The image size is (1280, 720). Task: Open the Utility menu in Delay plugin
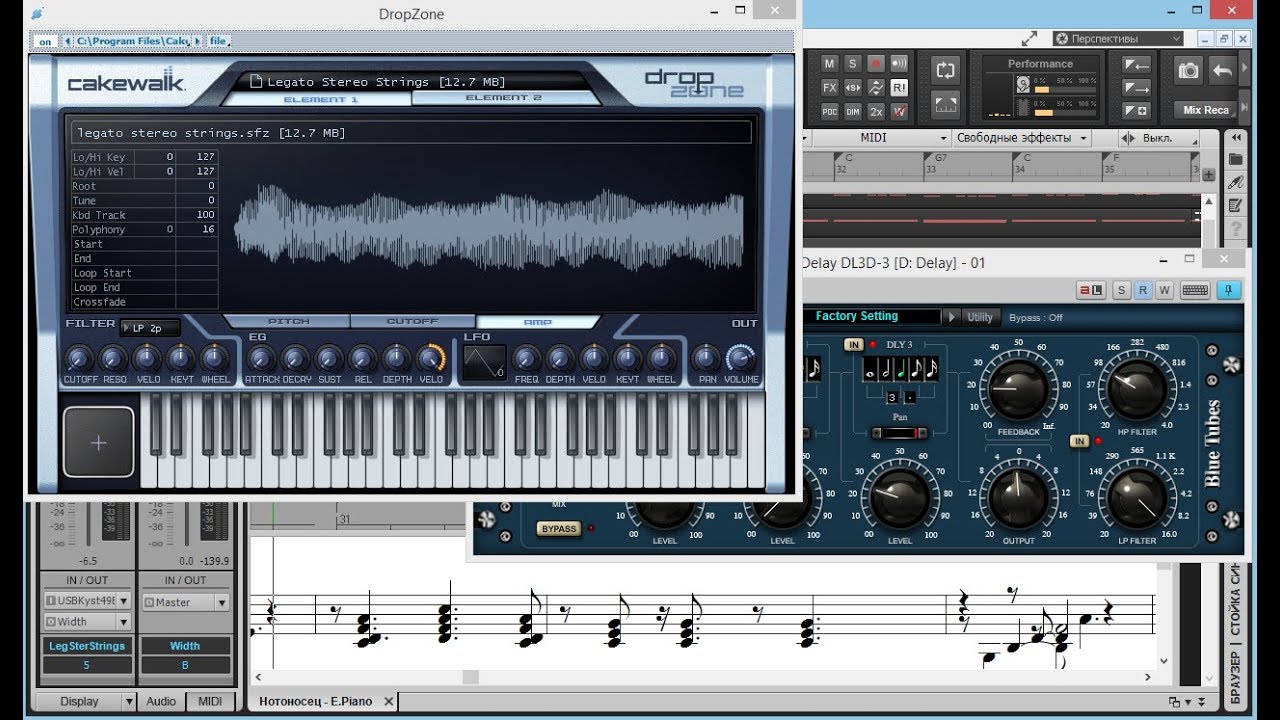980,317
